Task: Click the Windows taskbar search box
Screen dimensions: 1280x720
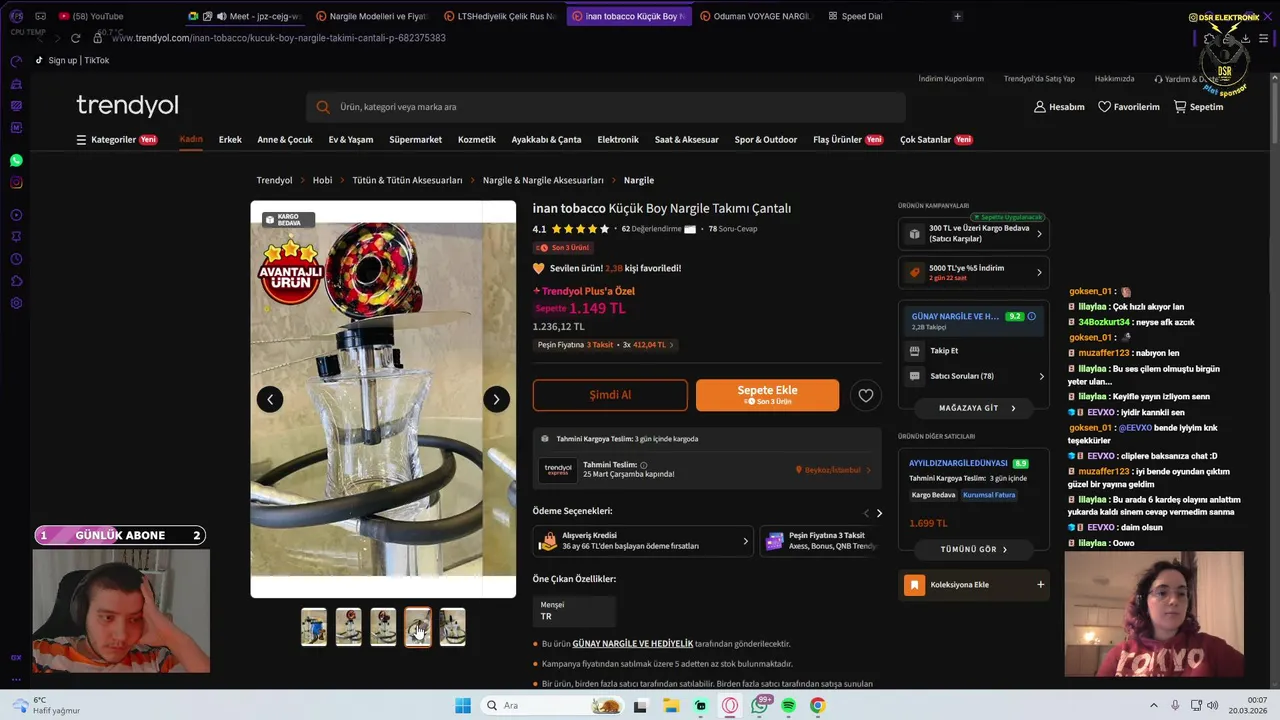Action: (552, 706)
